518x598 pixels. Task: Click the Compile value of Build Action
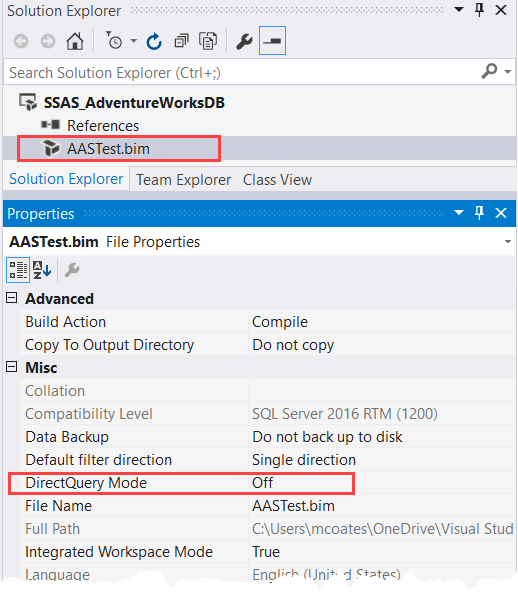coord(280,322)
